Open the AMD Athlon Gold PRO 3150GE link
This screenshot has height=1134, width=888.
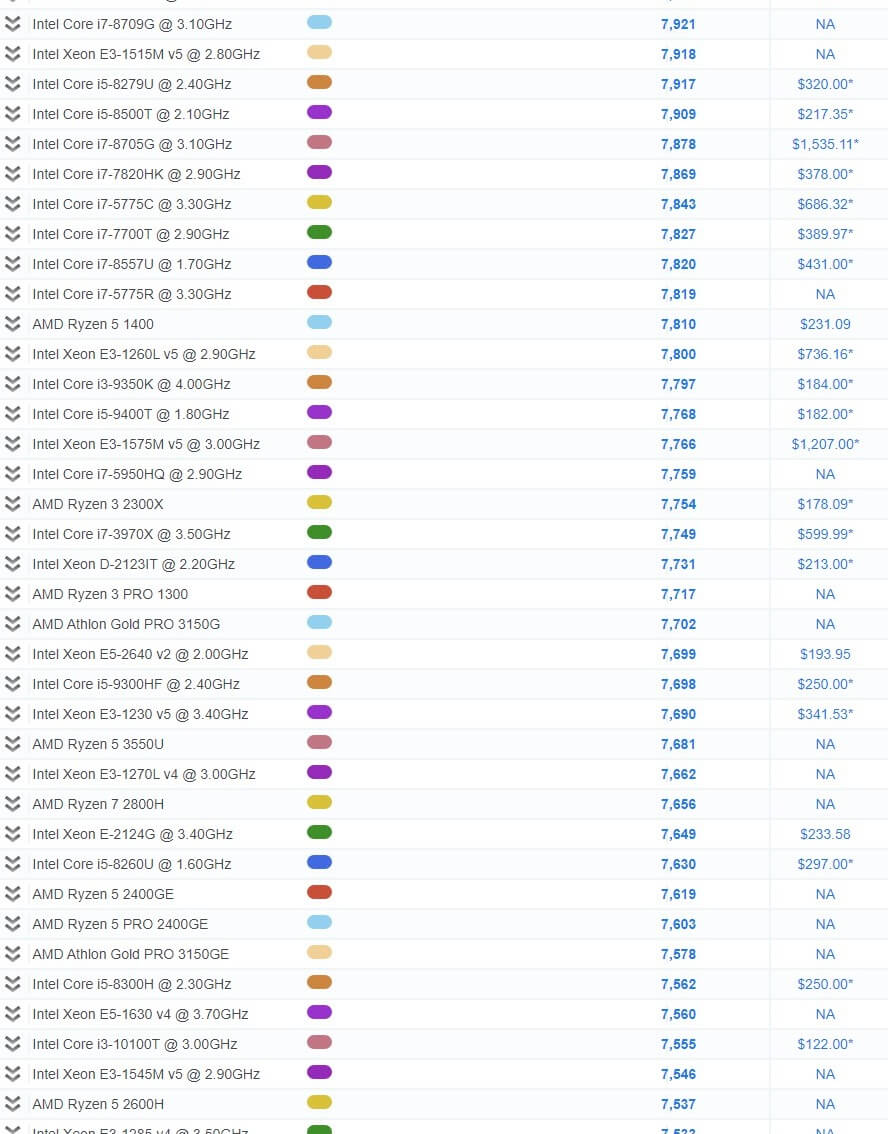click(131, 955)
